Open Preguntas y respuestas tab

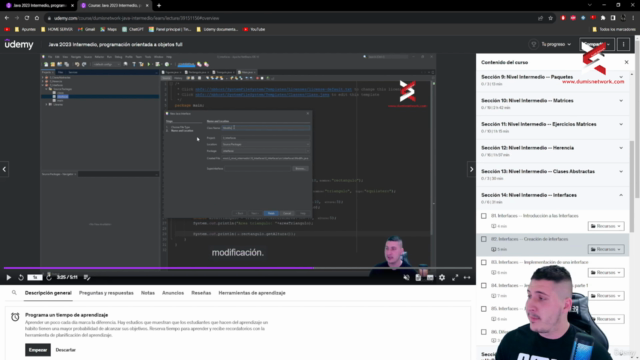click(x=106, y=293)
